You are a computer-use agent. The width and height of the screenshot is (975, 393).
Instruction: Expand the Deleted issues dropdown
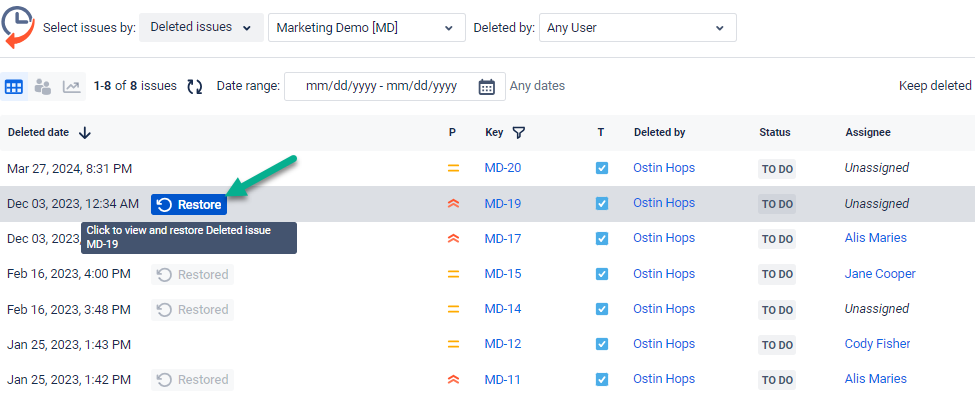(x=201, y=27)
